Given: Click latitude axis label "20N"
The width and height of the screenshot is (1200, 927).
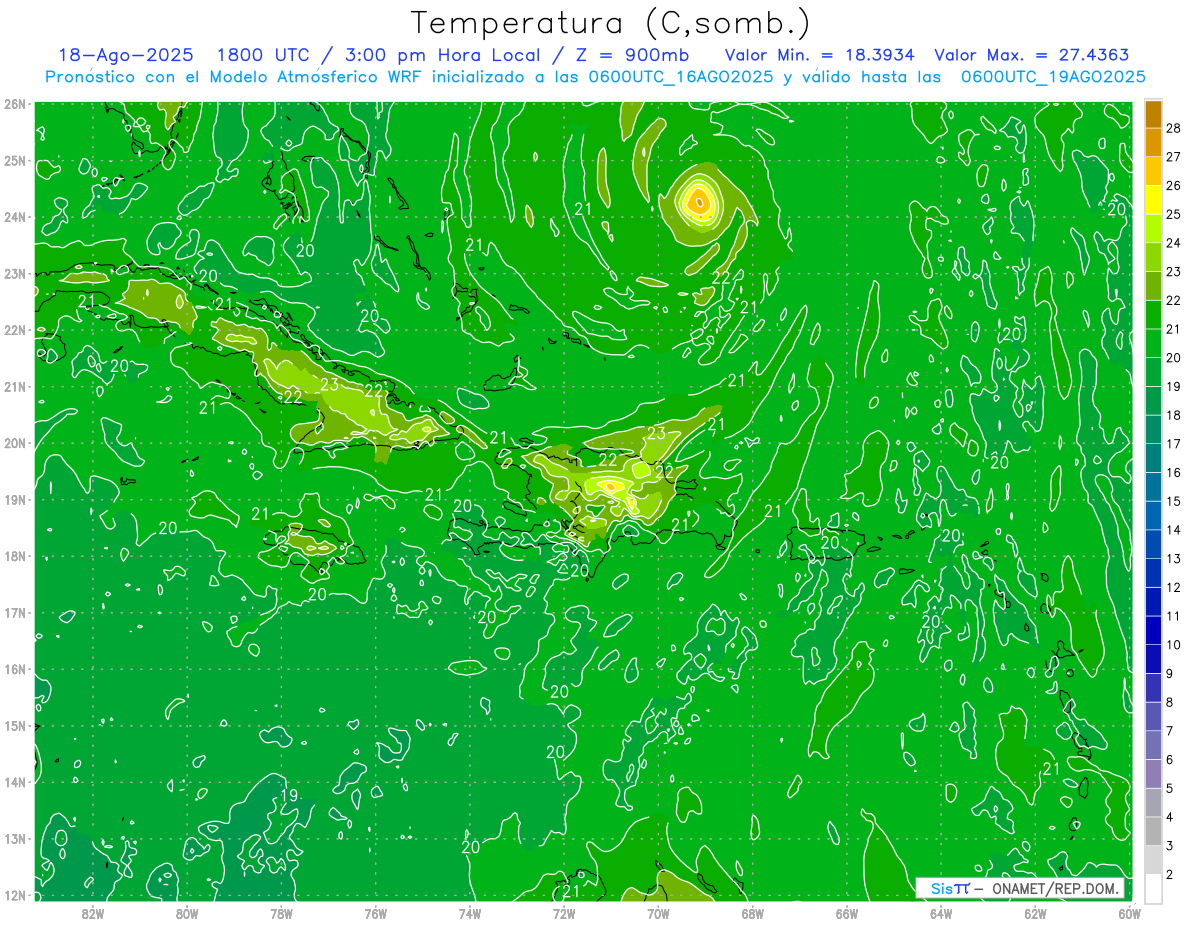Looking at the screenshot, I should tap(16, 443).
